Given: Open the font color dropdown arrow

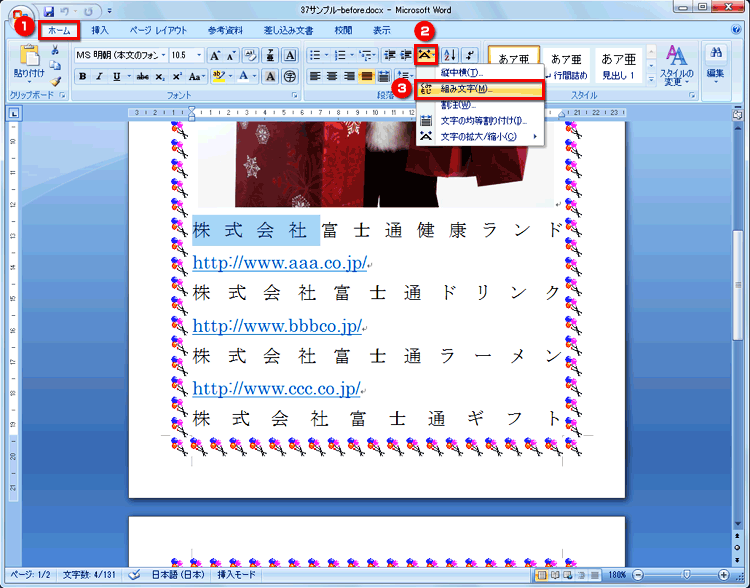Looking at the screenshot, I should [254, 77].
